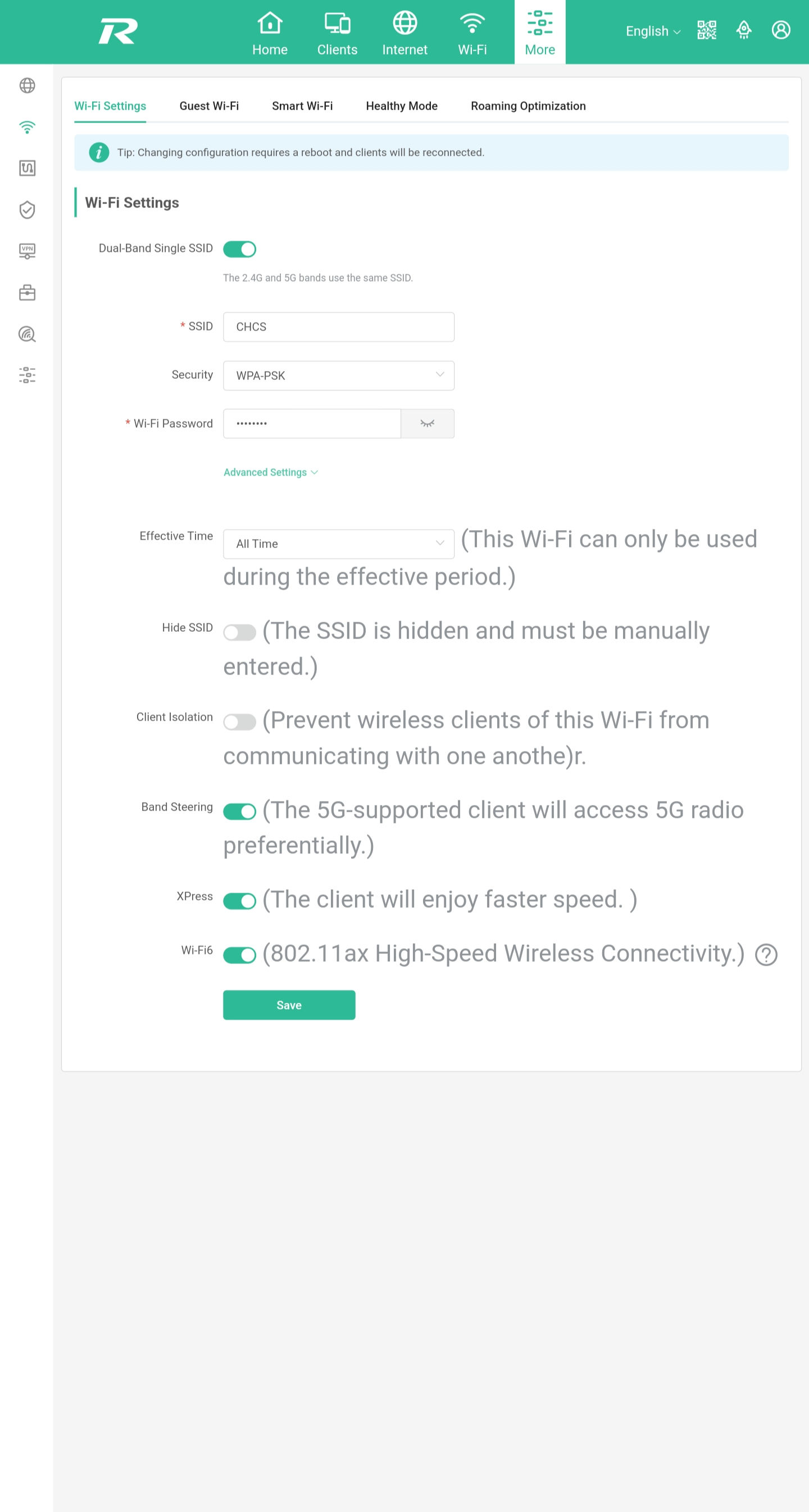Image resolution: width=809 pixels, height=1512 pixels.
Task: Open the toolbox sidebar icon
Action: [27, 292]
